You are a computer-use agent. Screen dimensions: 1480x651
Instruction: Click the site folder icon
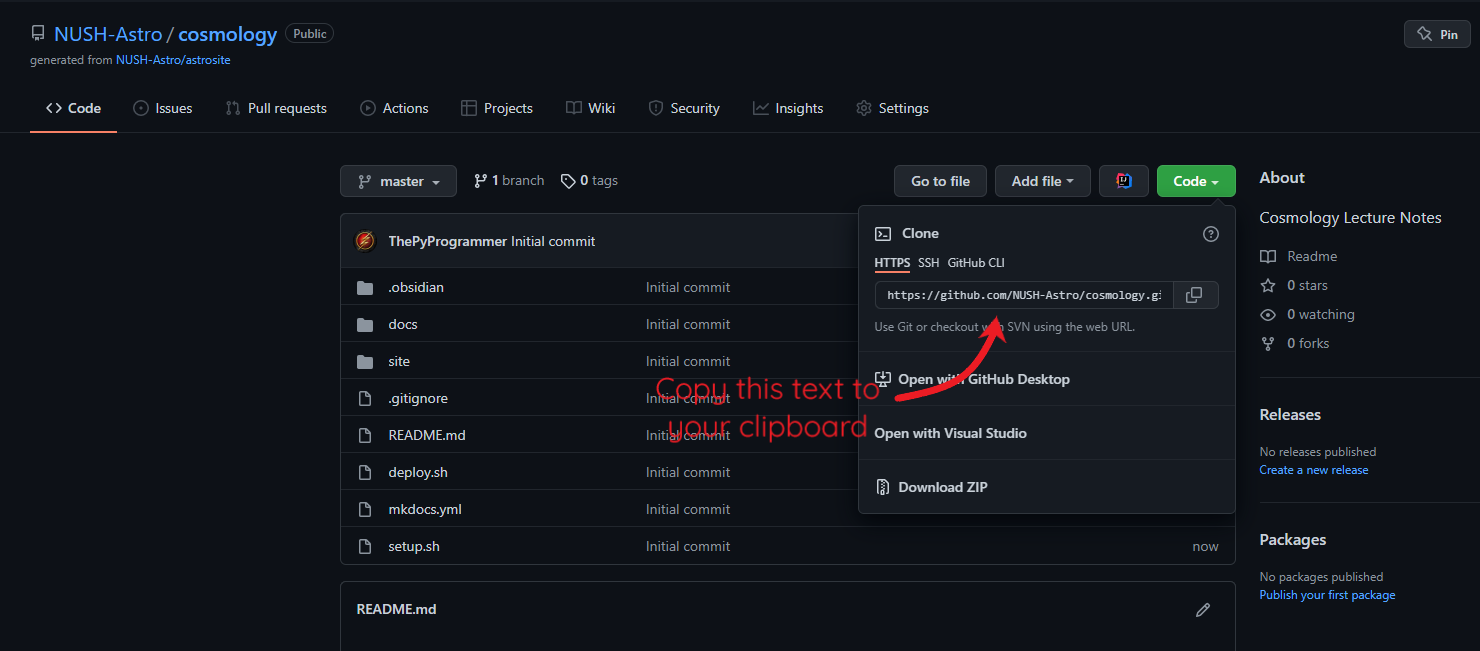coord(365,361)
